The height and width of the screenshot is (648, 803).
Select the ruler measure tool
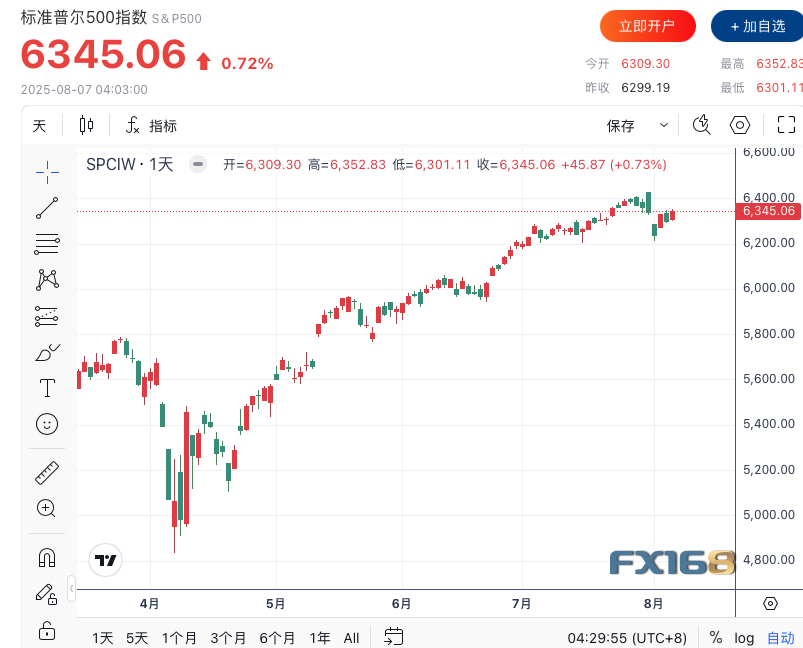click(47, 472)
